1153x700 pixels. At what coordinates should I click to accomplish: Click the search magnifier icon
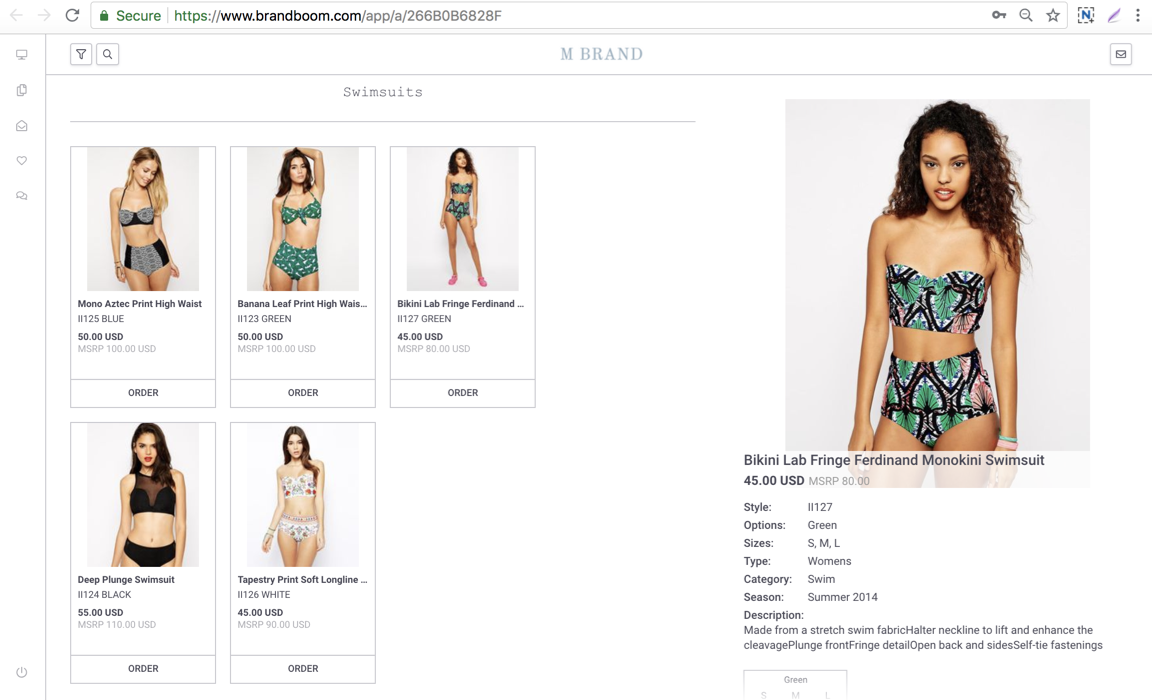tap(107, 54)
